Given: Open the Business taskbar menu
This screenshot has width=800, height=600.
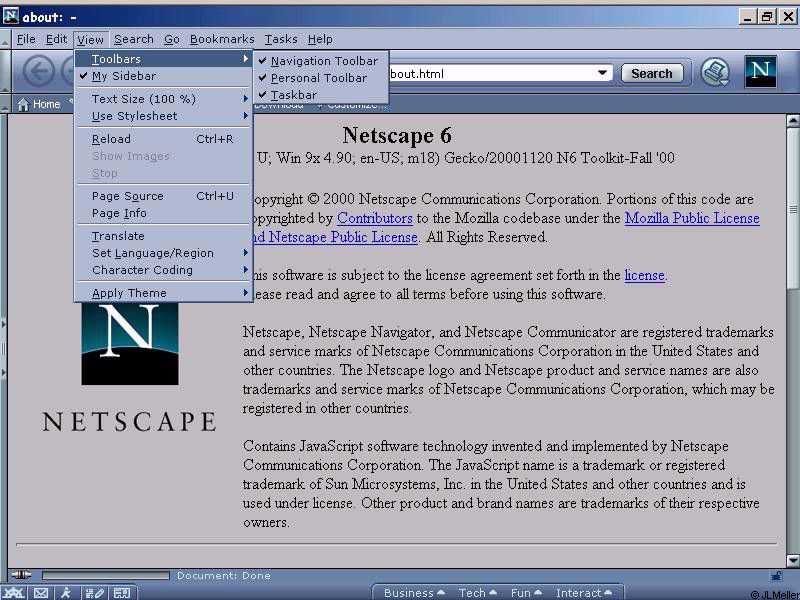Looking at the screenshot, I should (414, 593).
